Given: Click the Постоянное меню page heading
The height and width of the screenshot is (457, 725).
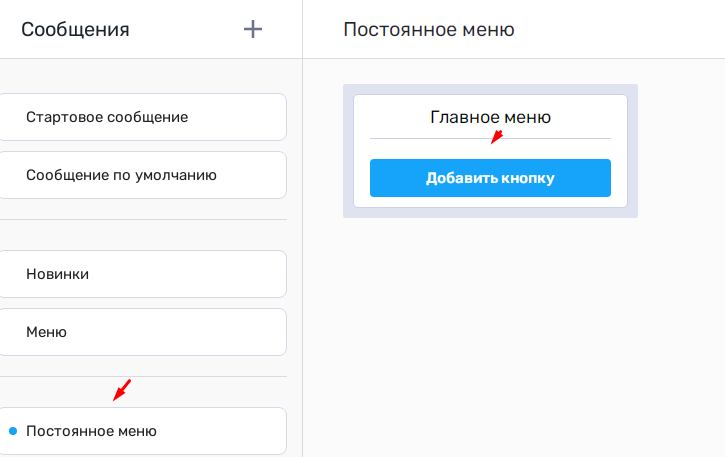Looking at the screenshot, I should click(x=429, y=29).
